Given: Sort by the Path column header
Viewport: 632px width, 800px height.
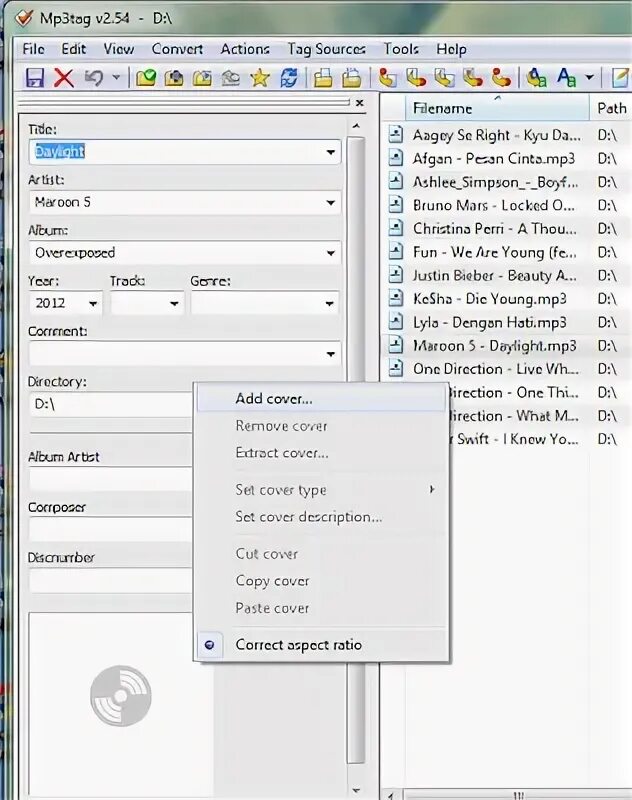Looking at the screenshot, I should point(612,108).
